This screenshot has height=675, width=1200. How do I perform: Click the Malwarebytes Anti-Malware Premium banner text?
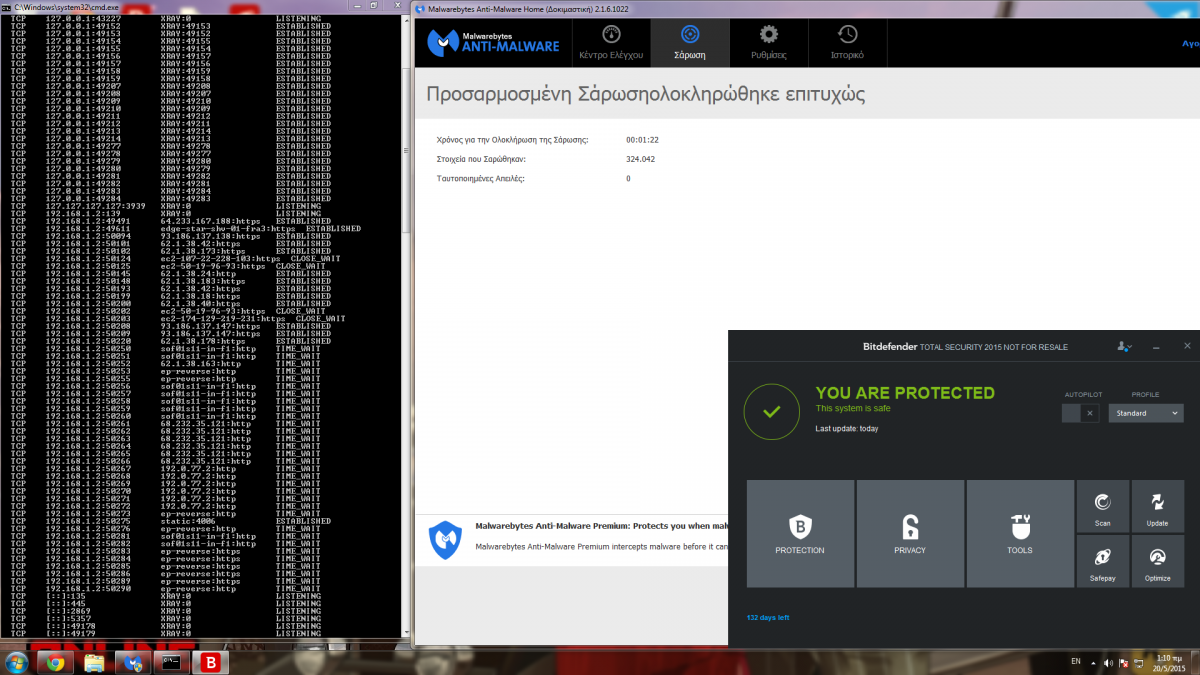[x=600, y=525]
